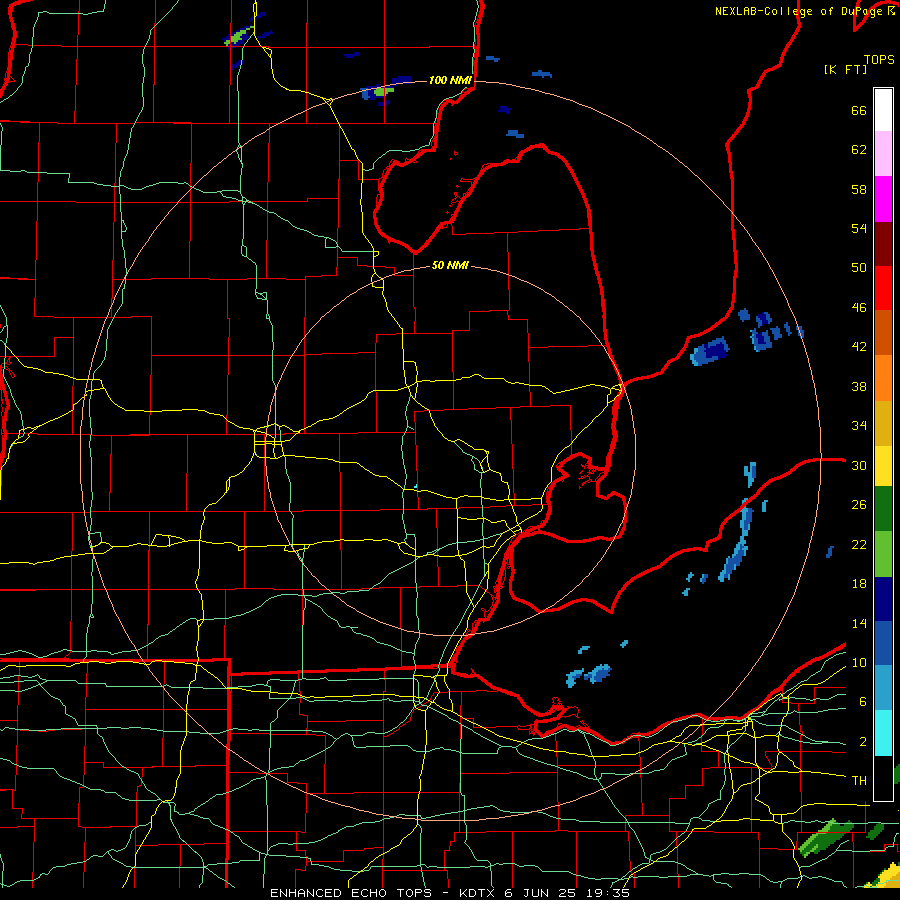Click the legend value '50'

coord(859,268)
